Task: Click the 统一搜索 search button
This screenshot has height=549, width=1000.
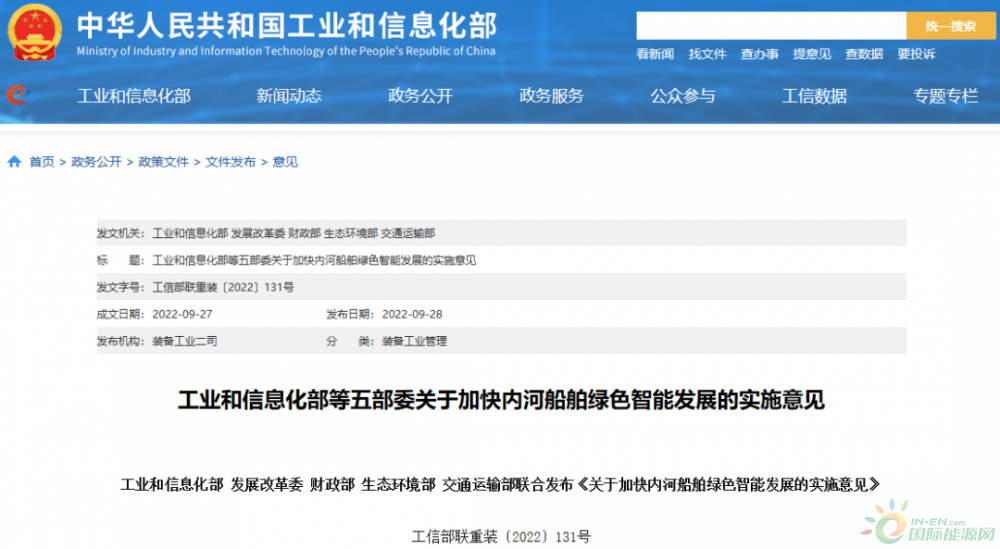Action: pyautogui.click(x=950, y=26)
